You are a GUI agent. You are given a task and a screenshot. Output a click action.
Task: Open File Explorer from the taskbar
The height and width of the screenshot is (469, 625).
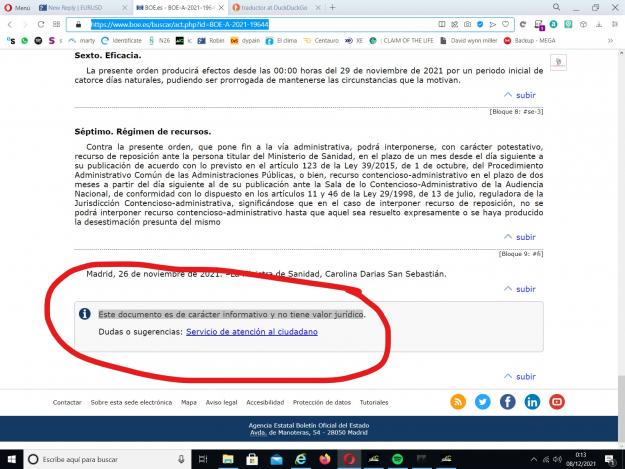(x=228, y=459)
